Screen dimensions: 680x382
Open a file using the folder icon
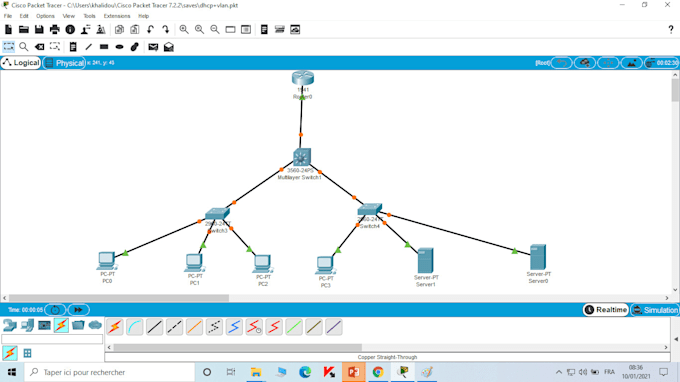click(x=24, y=29)
